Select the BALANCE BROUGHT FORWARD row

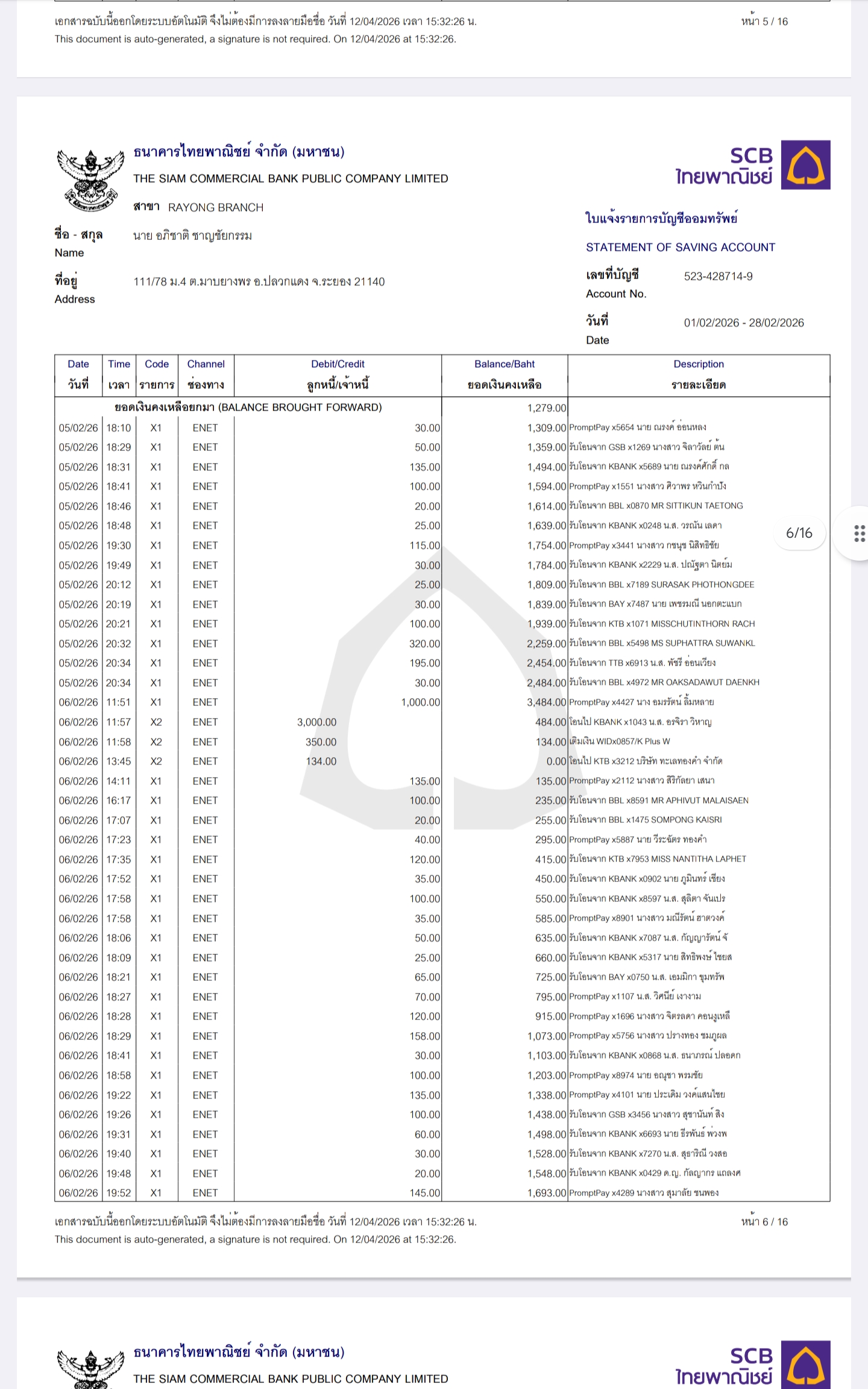click(248, 408)
